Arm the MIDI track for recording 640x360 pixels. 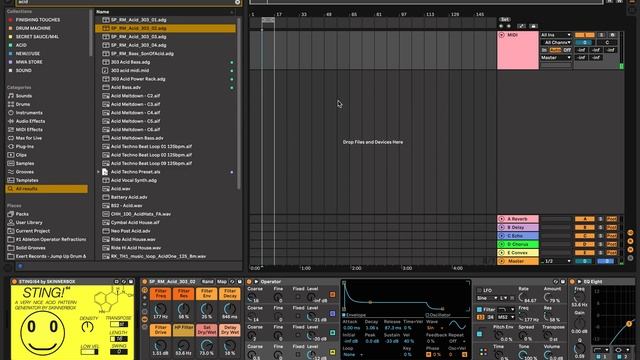click(x=612, y=35)
